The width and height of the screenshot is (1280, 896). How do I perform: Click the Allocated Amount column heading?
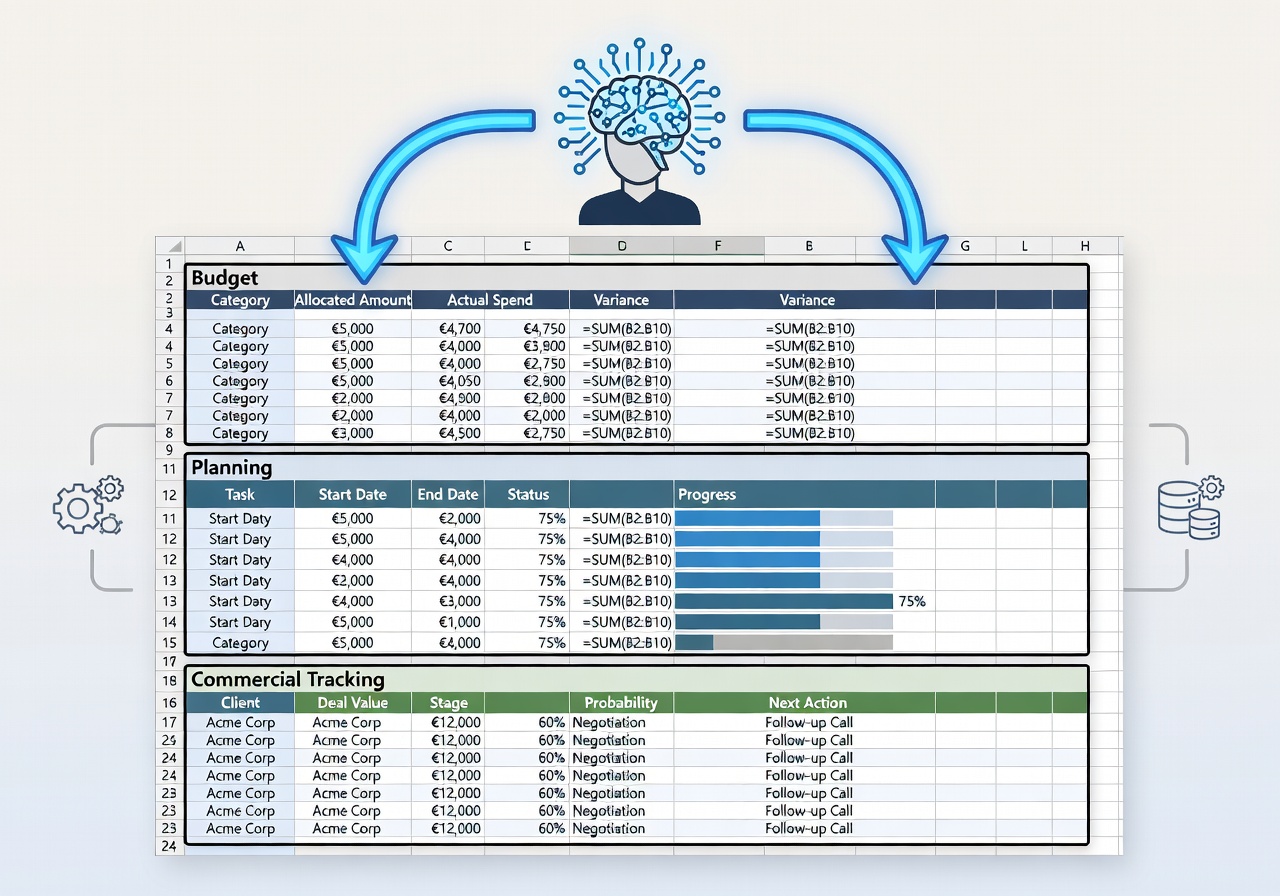353,300
